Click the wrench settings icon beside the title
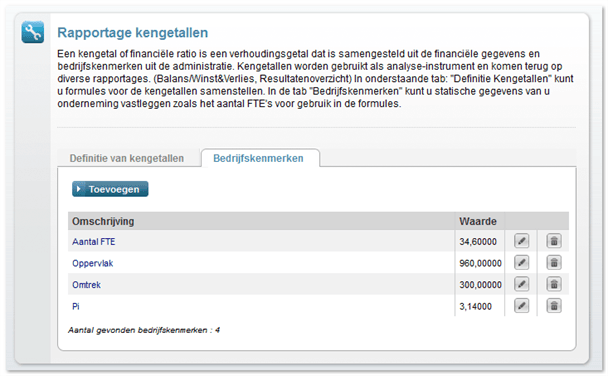 coord(33,33)
